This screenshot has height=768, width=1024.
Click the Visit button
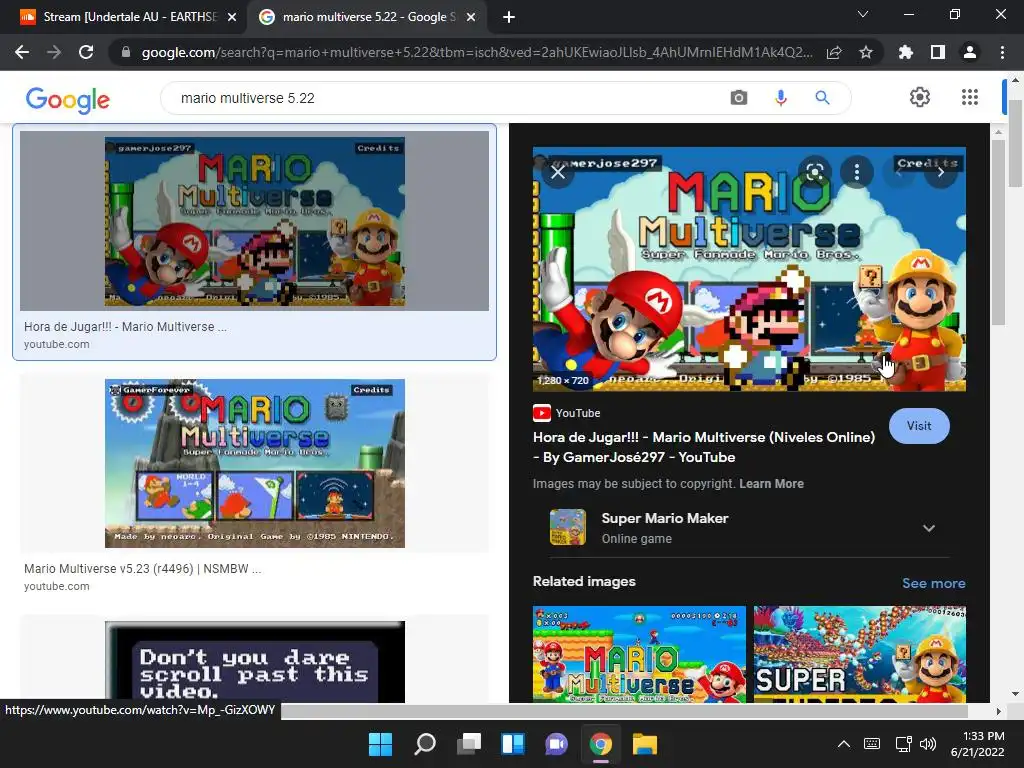pos(919,426)
